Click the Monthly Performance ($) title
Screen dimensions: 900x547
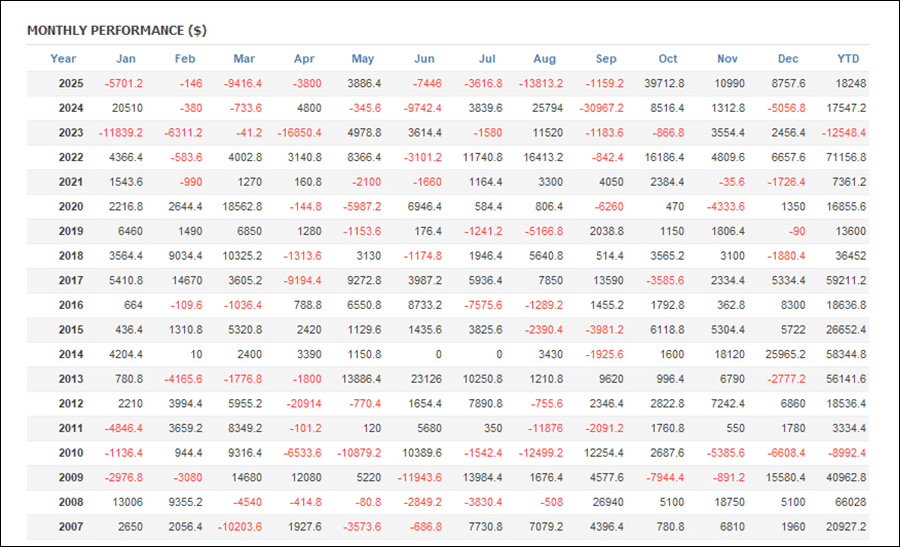coord(116,30)
